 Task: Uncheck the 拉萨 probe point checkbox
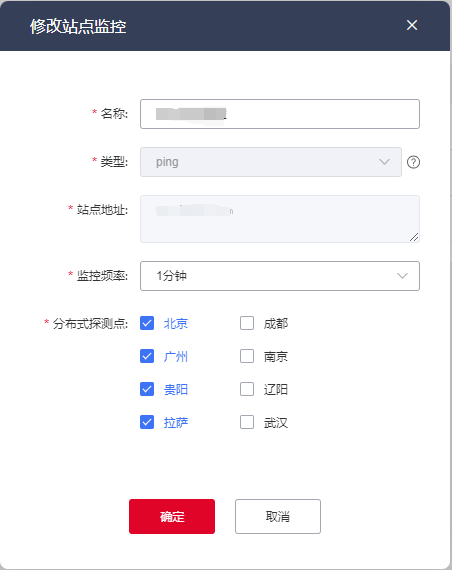pos(147,422)
